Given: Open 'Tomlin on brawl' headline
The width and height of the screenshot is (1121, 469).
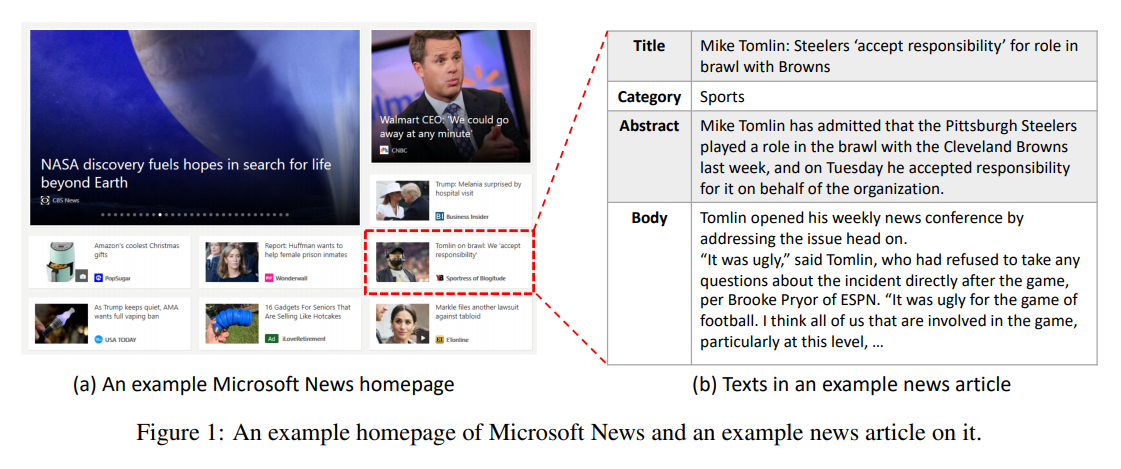Looking at the screenshot, I should pyautogui.click(x=477, y=250).
